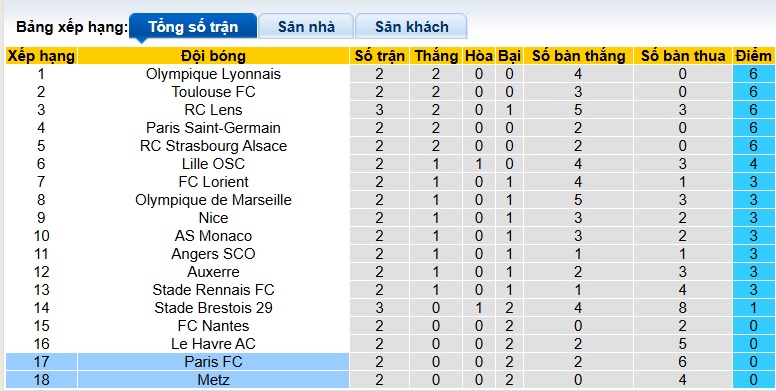
Task: Click the AS Monaco team name
Action: pyautogui.click(x=213, y=236)
